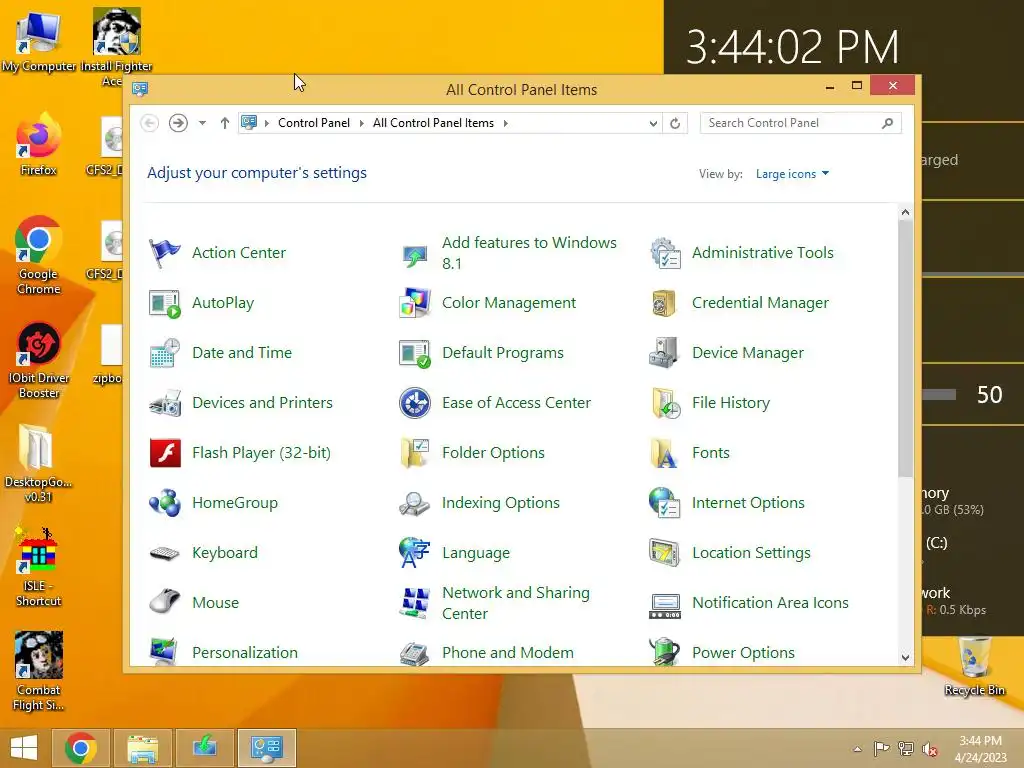1024x768 pixels.
Task: Select the Devices and Printers icon
Action: point(164,403)
